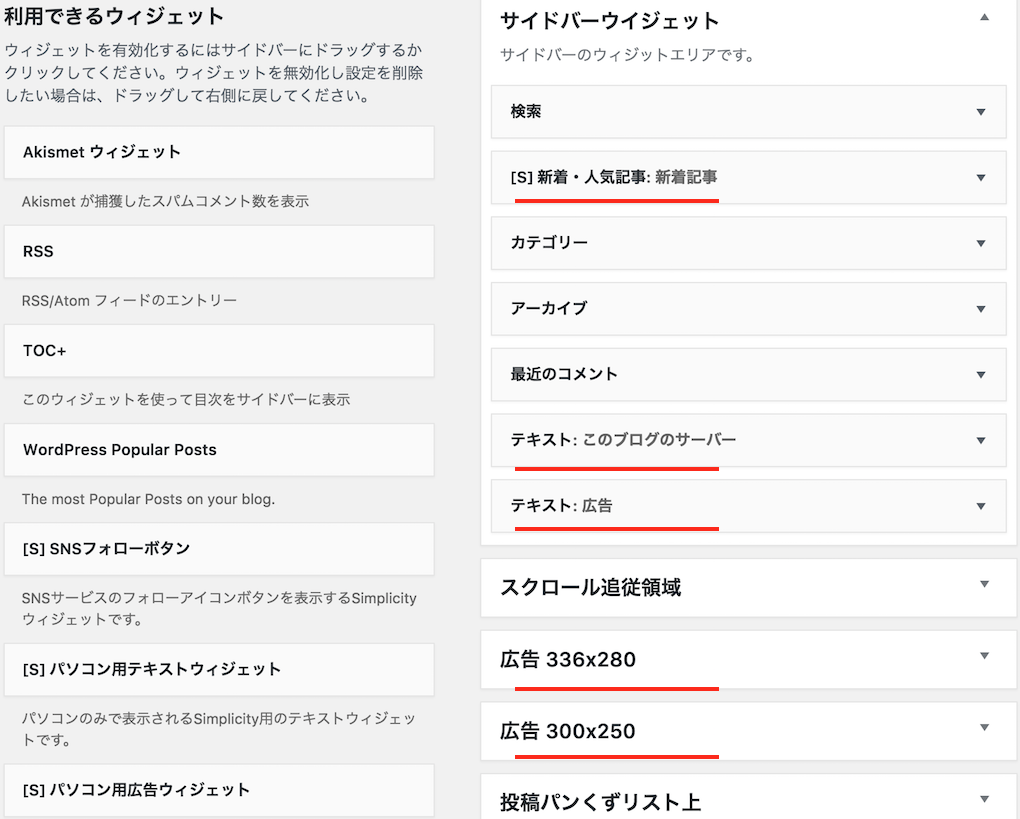The image size is (1020, 819).
Task: Expand the 最近のコメント widget arrow
Action: (x=980, y=375)
